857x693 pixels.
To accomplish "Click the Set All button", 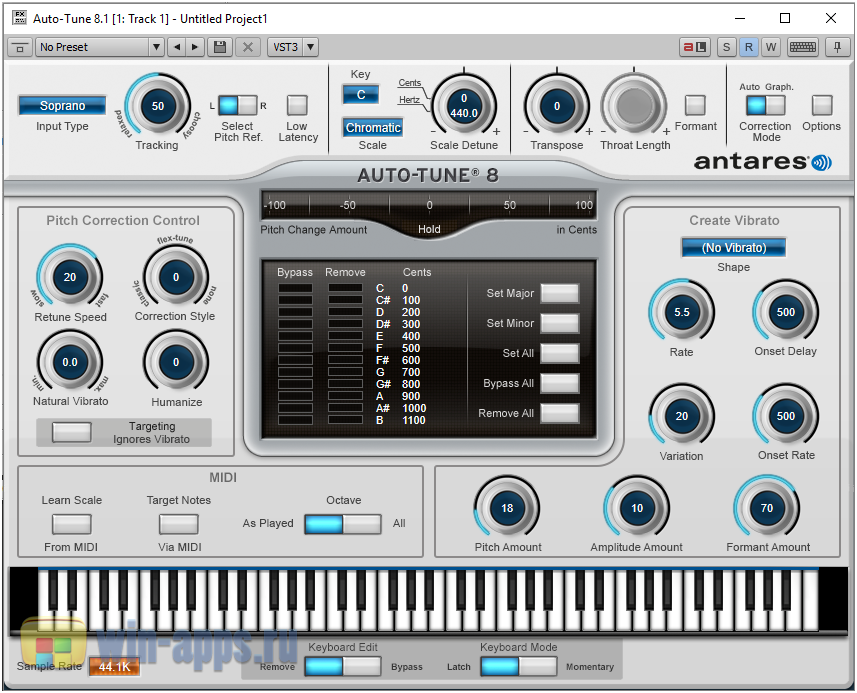I will (560, 354).
